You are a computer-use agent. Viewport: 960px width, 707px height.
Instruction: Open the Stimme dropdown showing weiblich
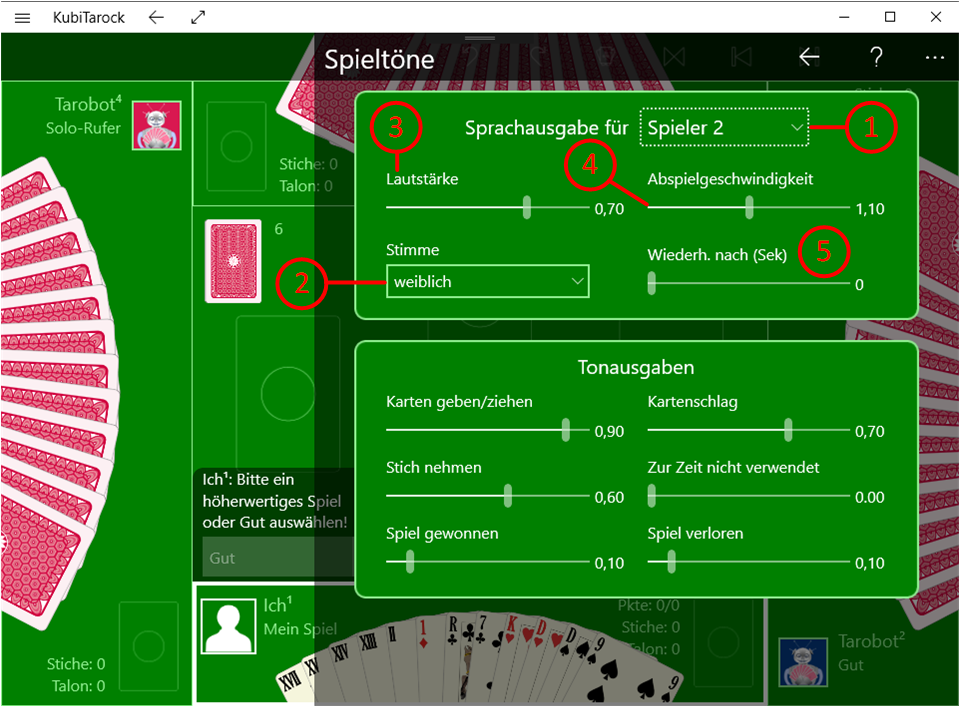(487, 282)
